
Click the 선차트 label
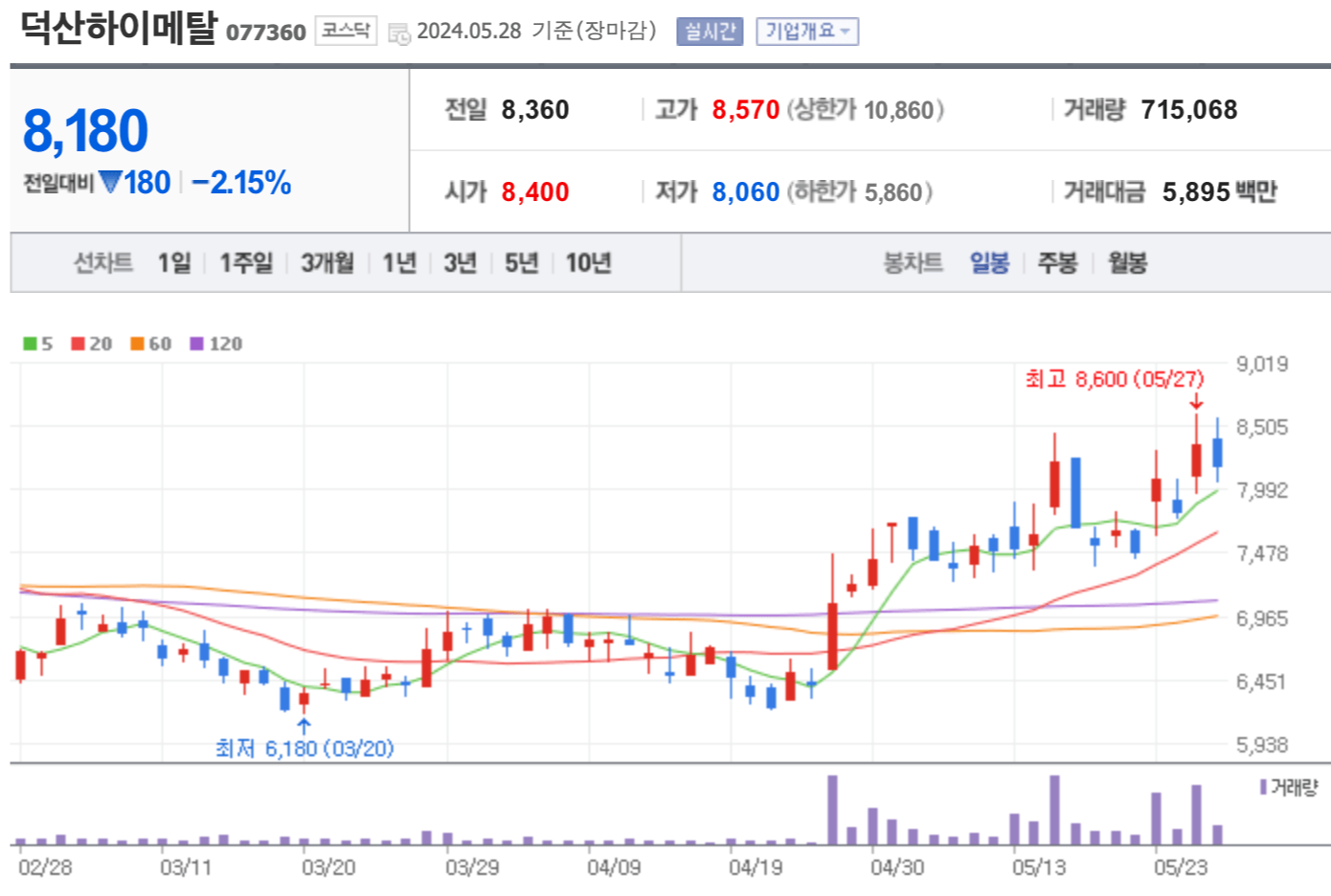[103, 262]
